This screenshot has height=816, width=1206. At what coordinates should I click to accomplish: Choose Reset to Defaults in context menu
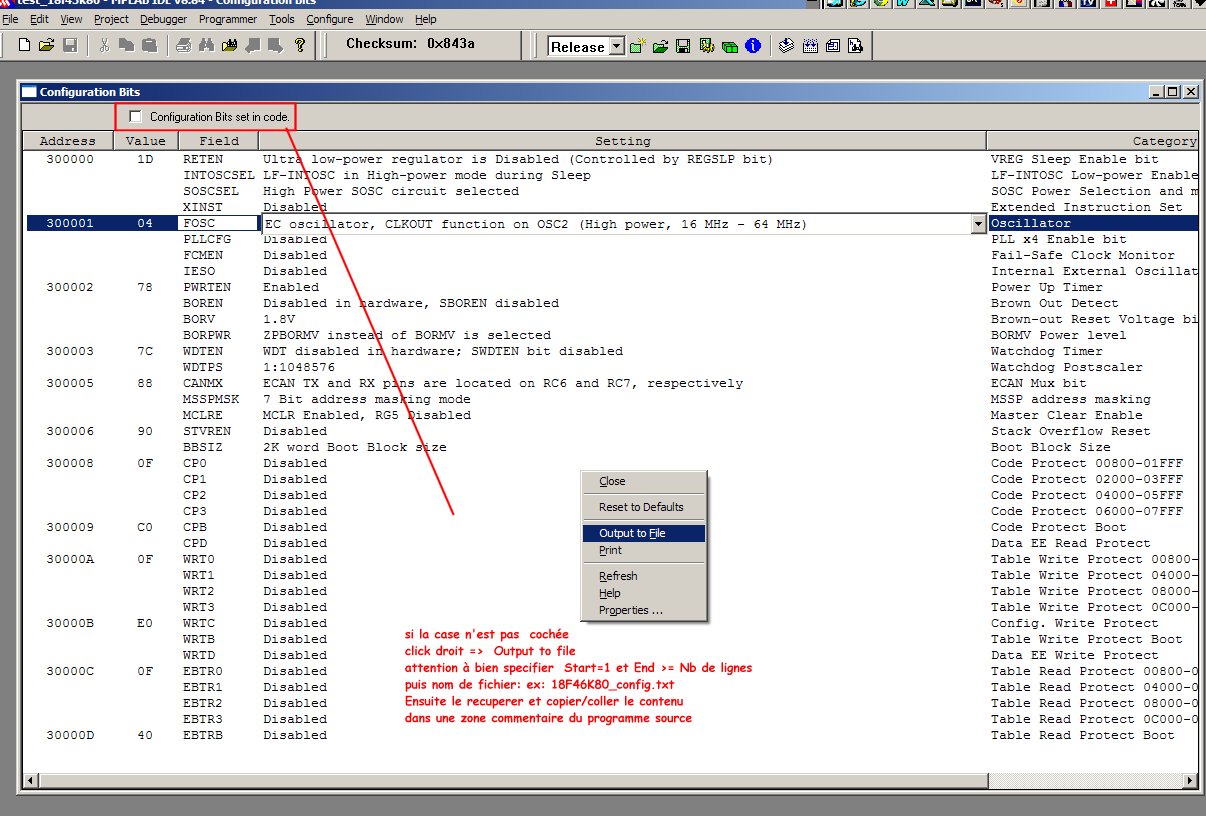point(644,507)
